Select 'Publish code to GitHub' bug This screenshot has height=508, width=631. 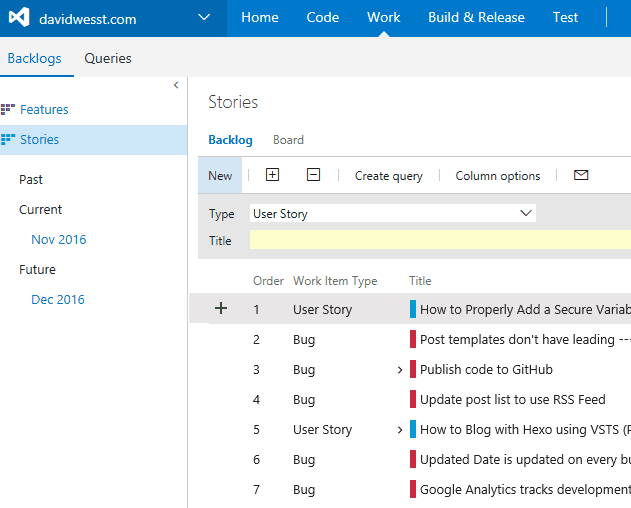tap(486, 370)
